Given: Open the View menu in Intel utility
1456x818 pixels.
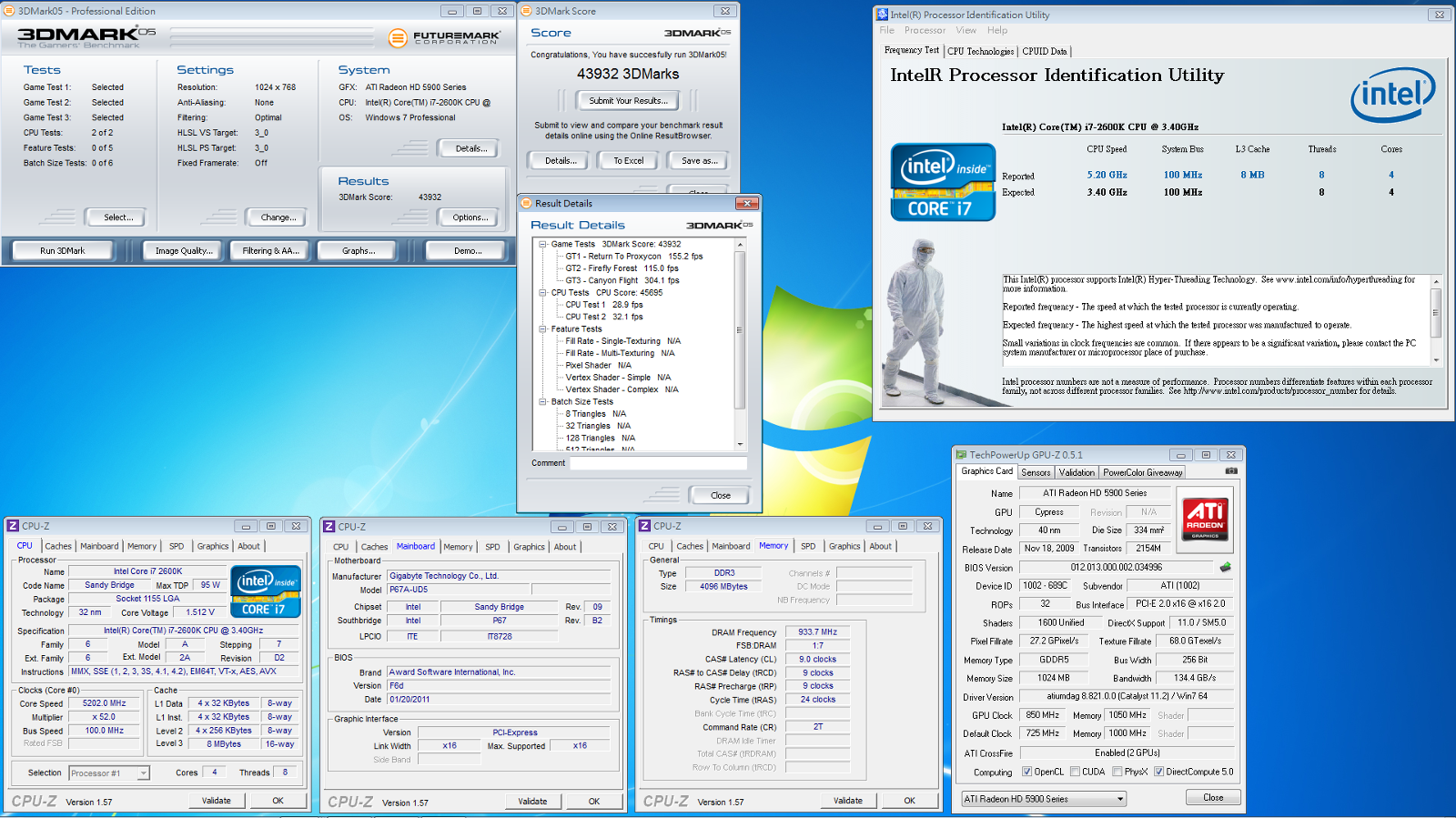Looking at the screenshot, I should pyautogui.click(x=966, y=30).
